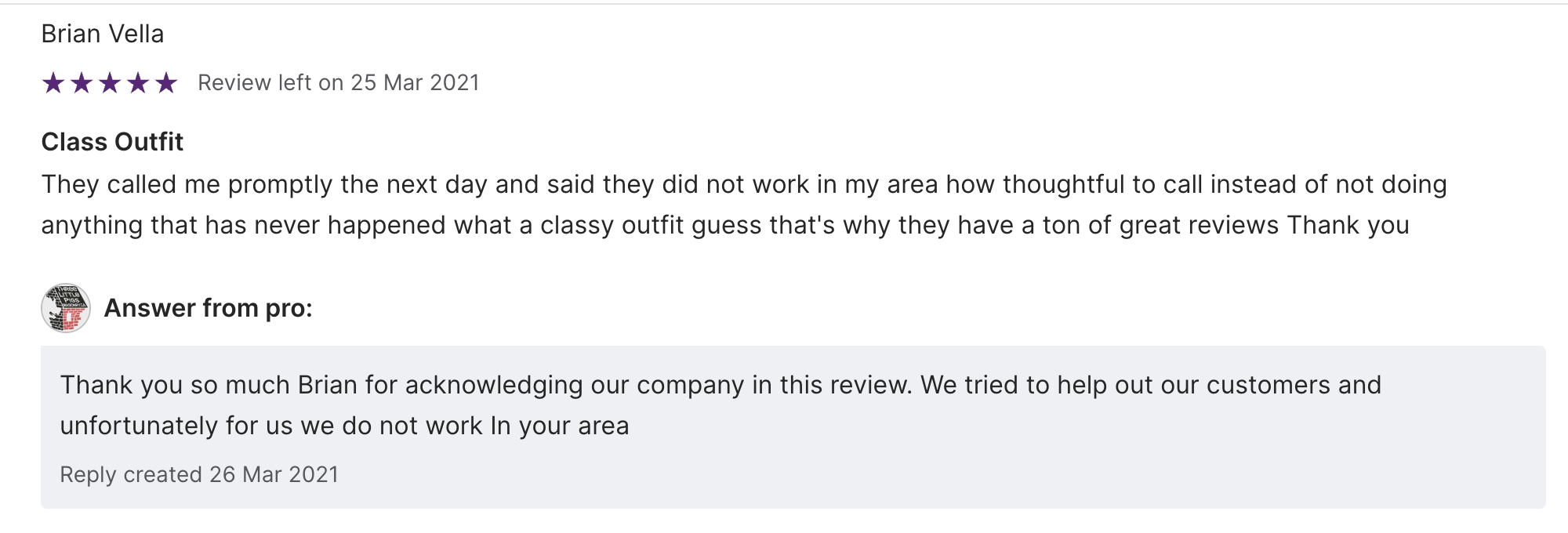Select the 'Class Outfit' review title
The image size is (1568, 533).
[112, 142]
